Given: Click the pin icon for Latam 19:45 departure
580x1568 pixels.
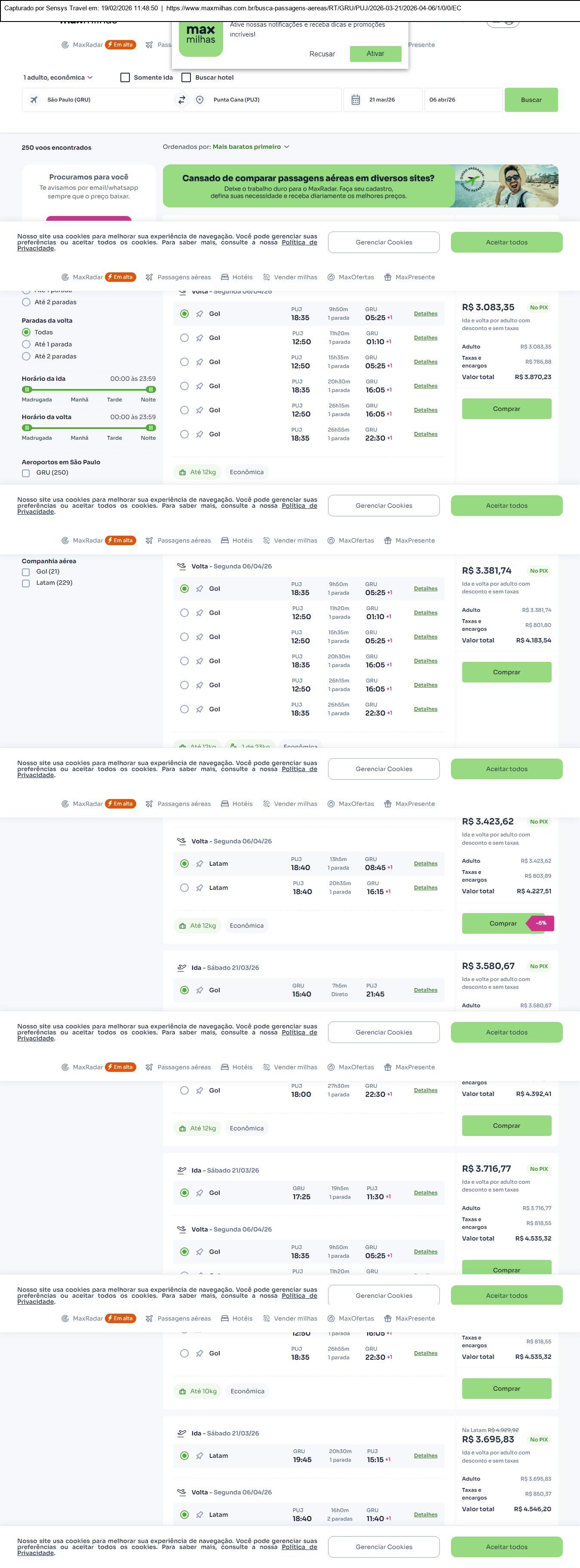Looking at the screenshot, I should click(199, 1455).
